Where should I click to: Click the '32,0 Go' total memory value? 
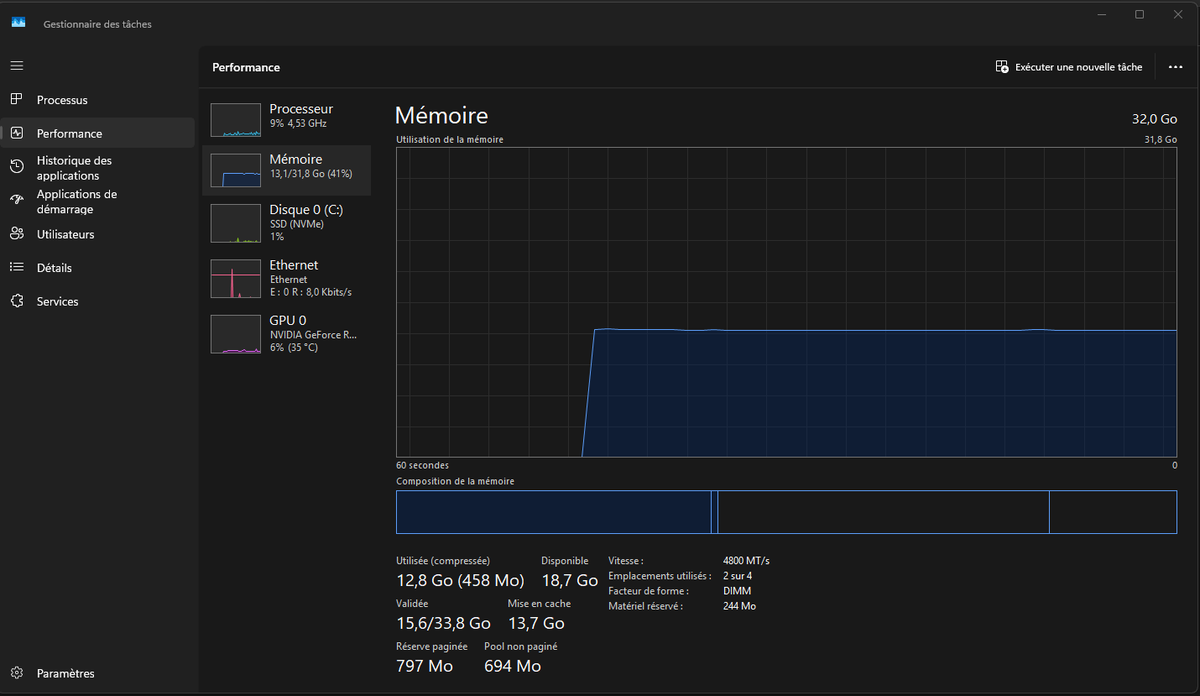tap(1154, 119)
